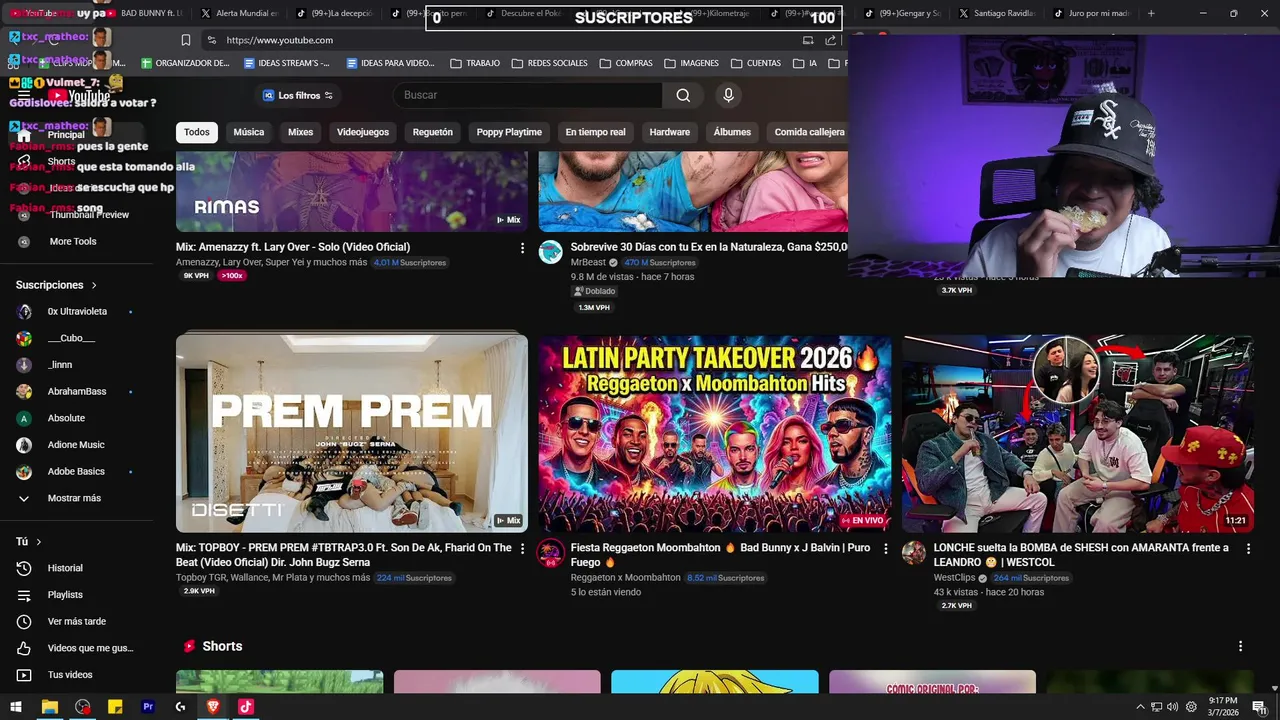
Task: Open TikTok app from the taskbar
Action: pyautogui.click(x=246, y=707)
